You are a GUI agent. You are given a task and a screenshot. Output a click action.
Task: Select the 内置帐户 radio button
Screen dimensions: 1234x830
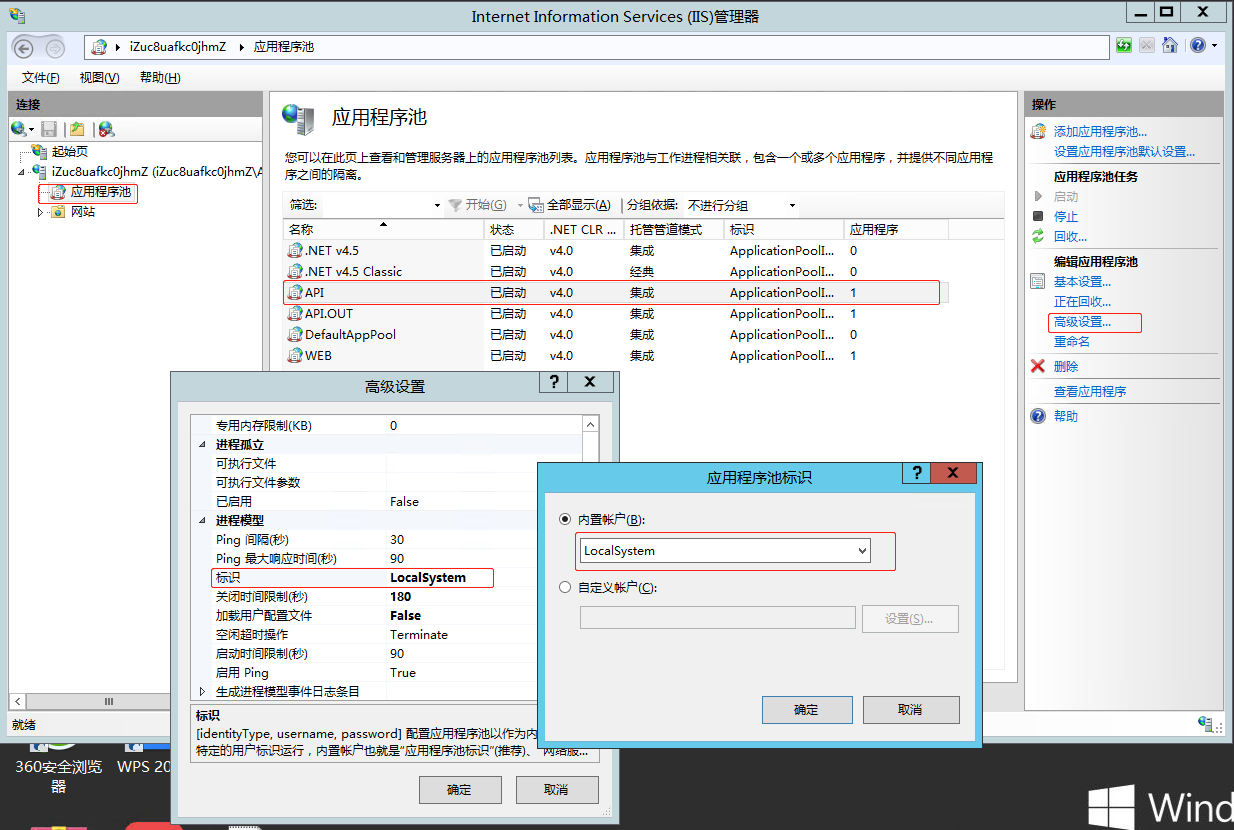pyautogui.click(x=566, y=520)
